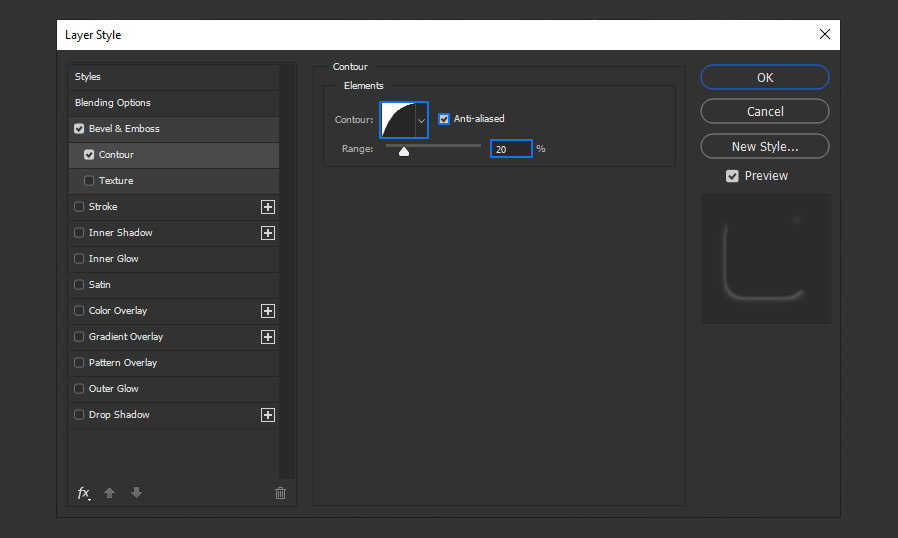This screenshot has width=898, height=538.
Task: Click the Range slider handle
Action: tap(404, 151)
